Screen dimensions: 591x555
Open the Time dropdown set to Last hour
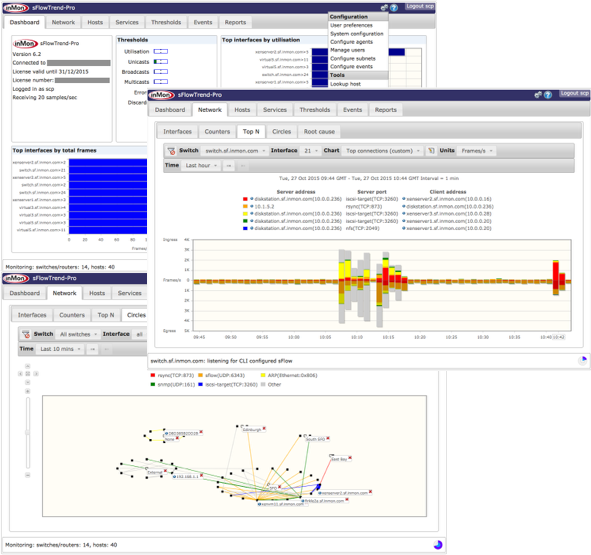pyautogui.click(x=201, y=166)
